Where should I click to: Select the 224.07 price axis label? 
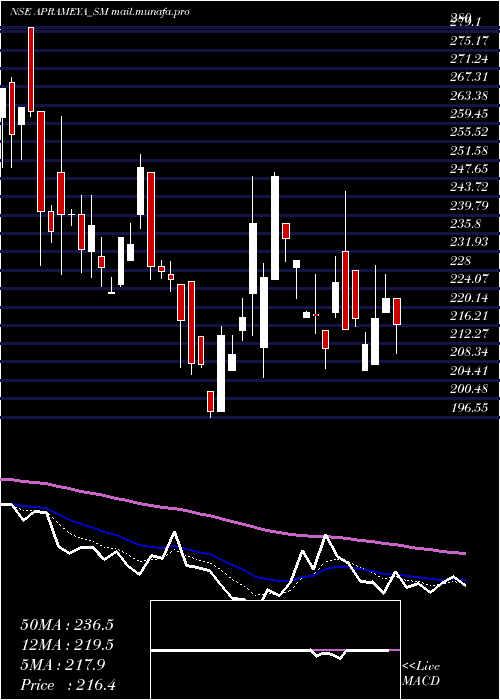[470, 279]
